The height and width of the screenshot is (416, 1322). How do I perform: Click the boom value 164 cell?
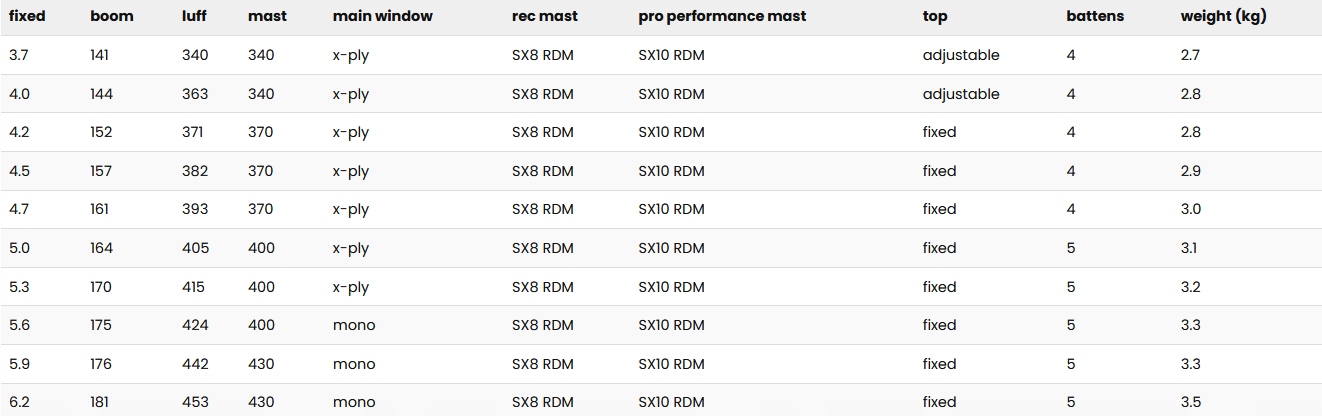101,248
